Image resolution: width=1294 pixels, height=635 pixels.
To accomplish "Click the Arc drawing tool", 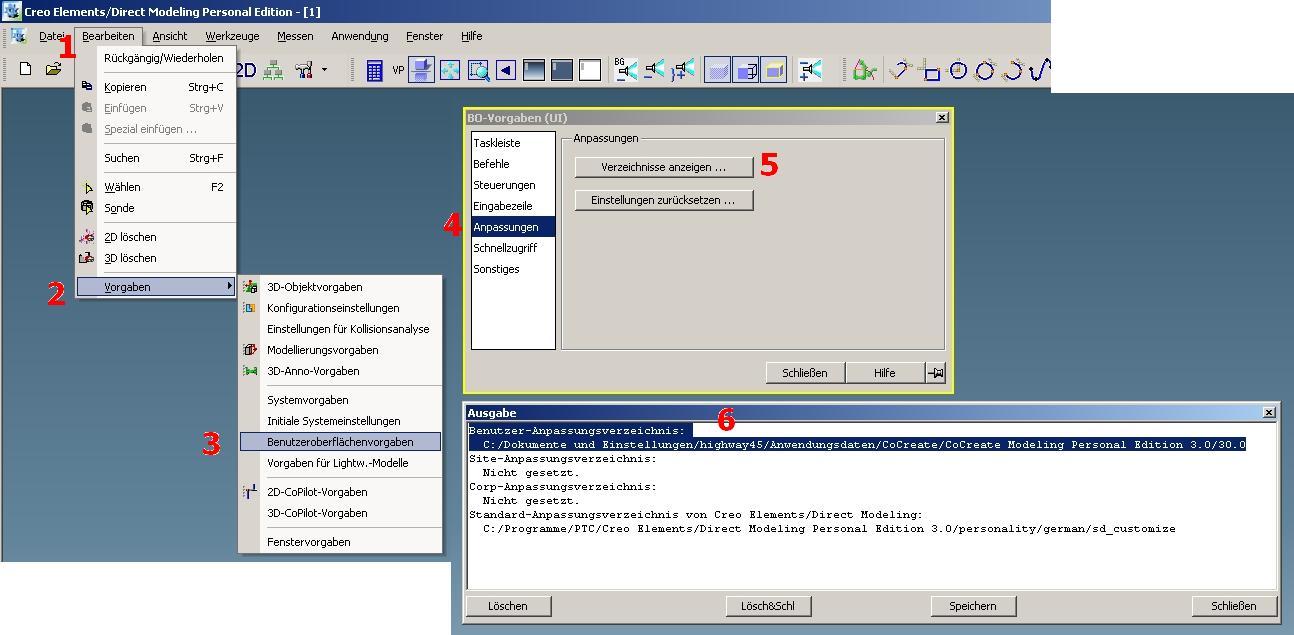I will point(1013,70).
